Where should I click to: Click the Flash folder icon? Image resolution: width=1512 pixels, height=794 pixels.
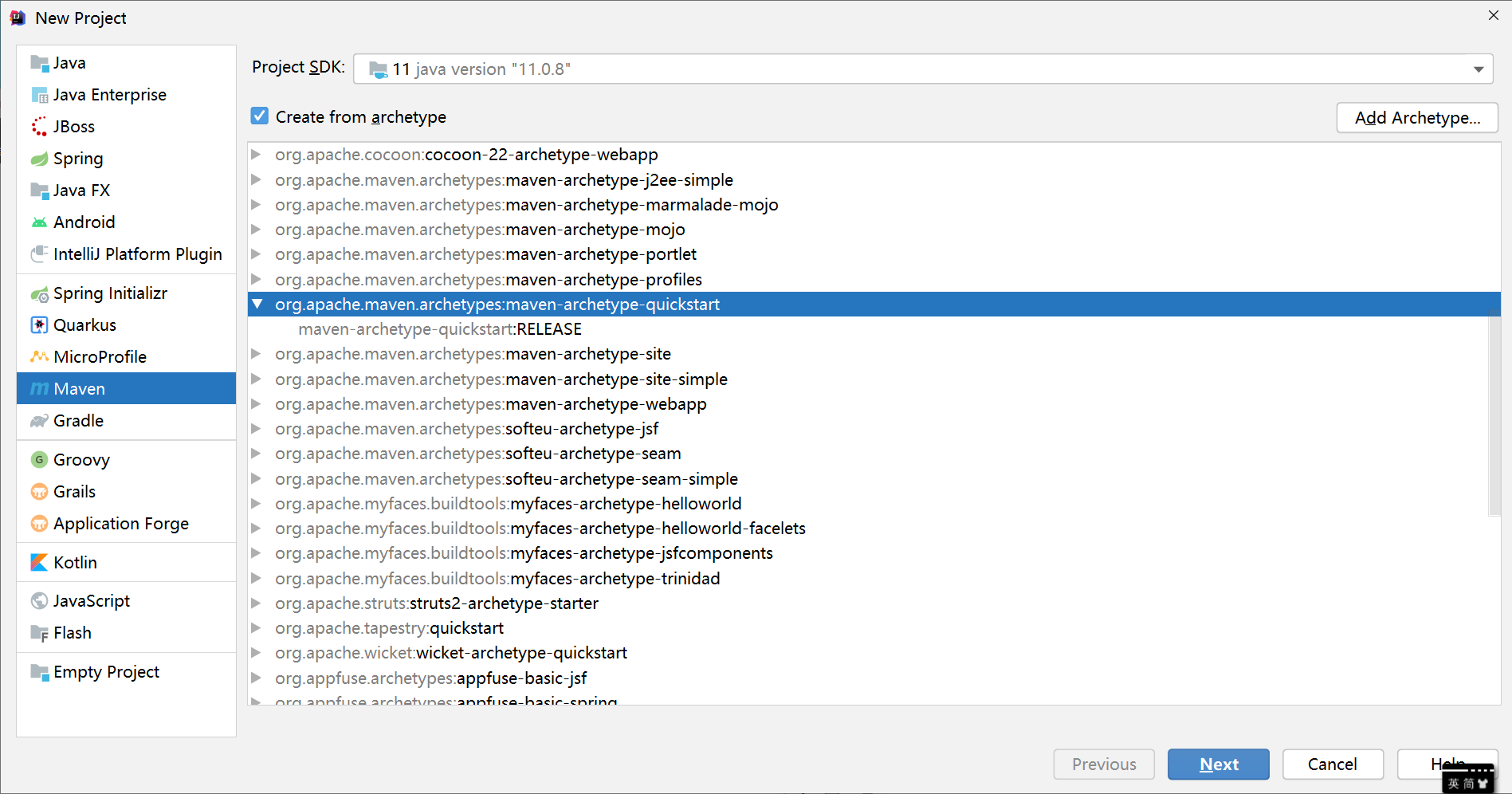(x=39, y=634)
